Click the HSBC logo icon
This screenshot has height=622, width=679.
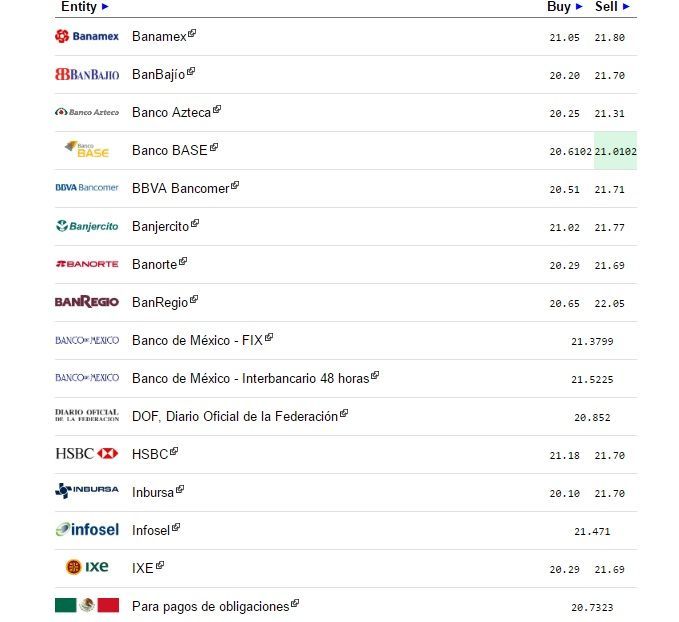[87, 454]
